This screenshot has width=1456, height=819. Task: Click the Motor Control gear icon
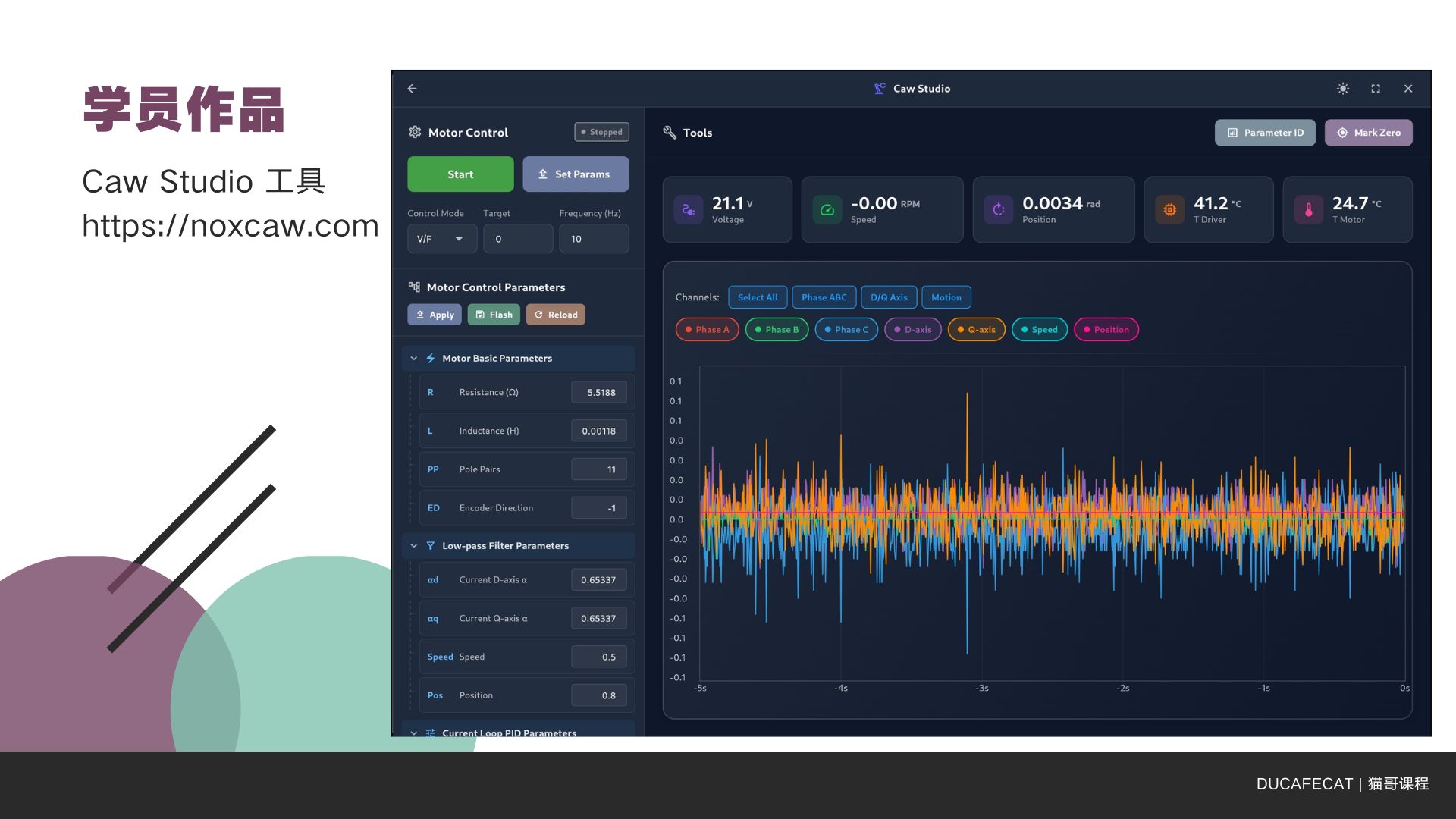415,132
